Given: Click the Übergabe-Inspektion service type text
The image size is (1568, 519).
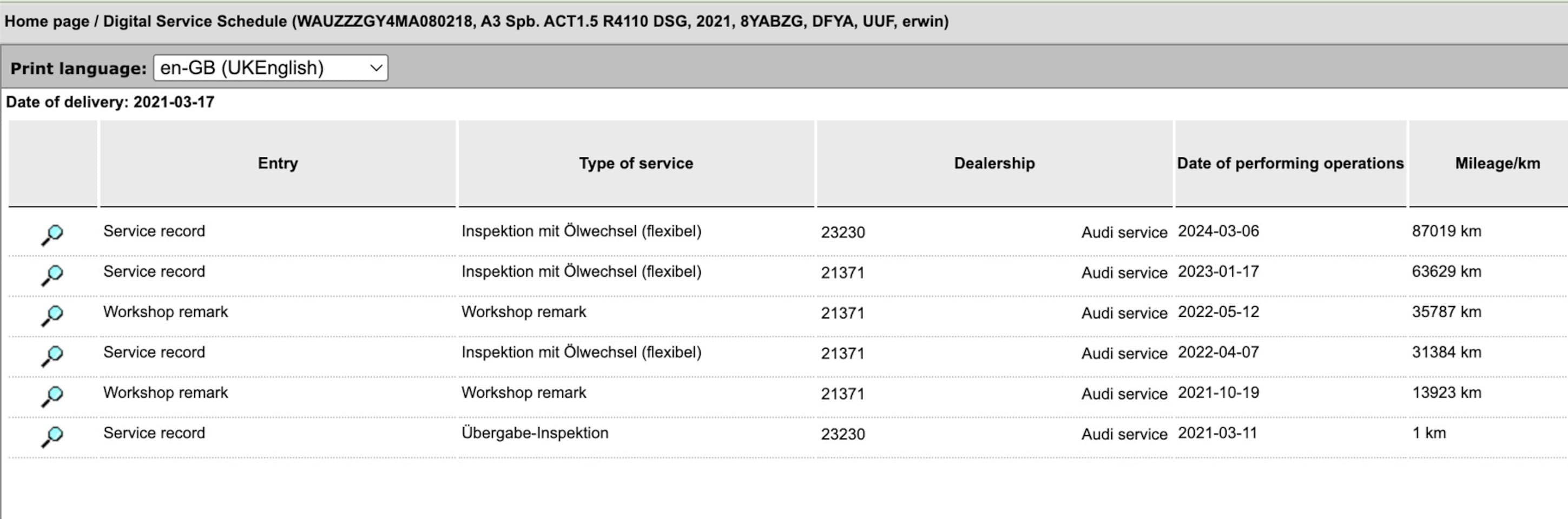Looking at the screenshot, I should pos(535,432).
